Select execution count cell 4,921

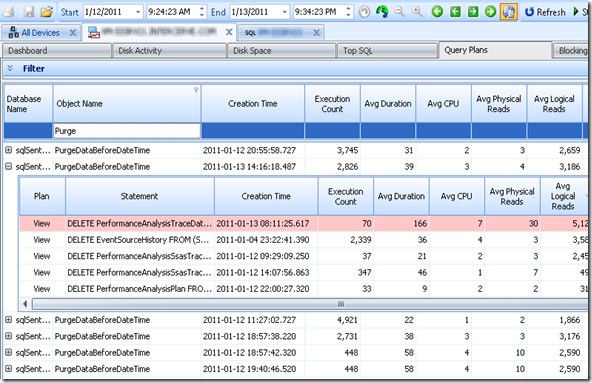click(x=332, y=320)
